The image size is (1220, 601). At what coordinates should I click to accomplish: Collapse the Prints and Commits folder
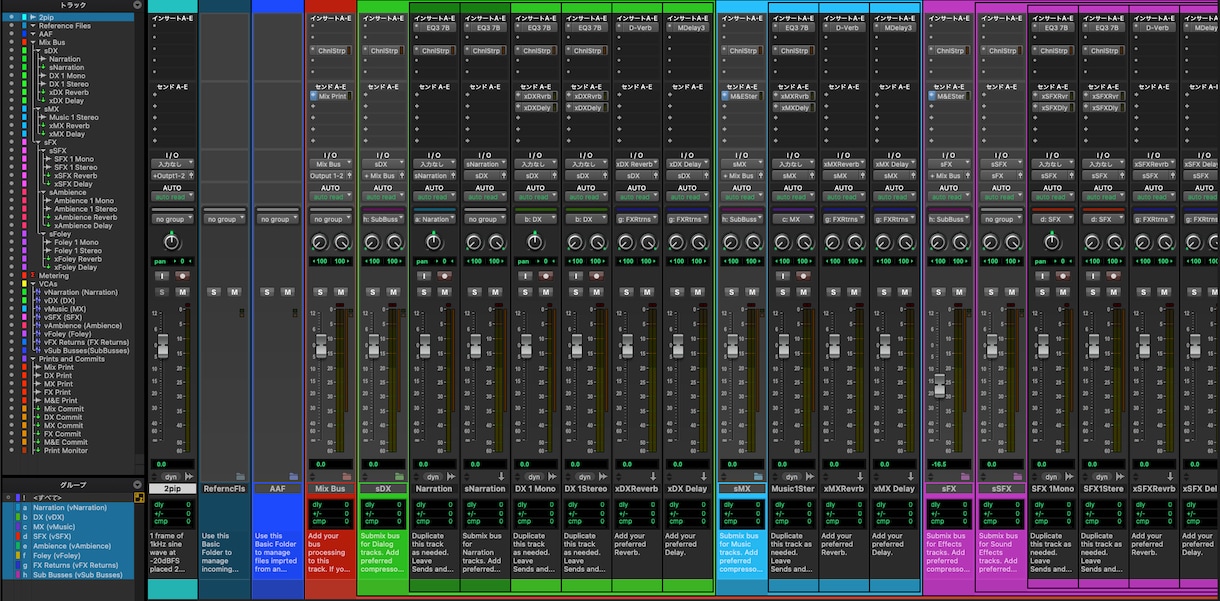(x=33, y=359)
